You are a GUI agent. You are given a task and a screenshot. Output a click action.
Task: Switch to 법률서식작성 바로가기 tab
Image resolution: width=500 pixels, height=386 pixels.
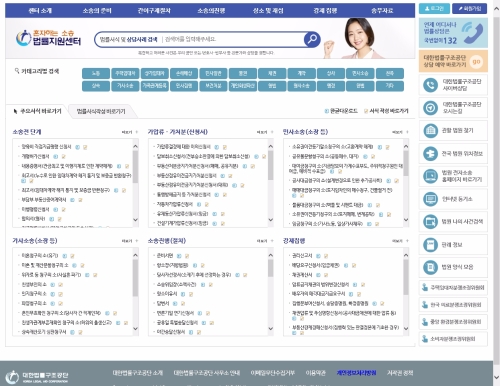[101, 111]
